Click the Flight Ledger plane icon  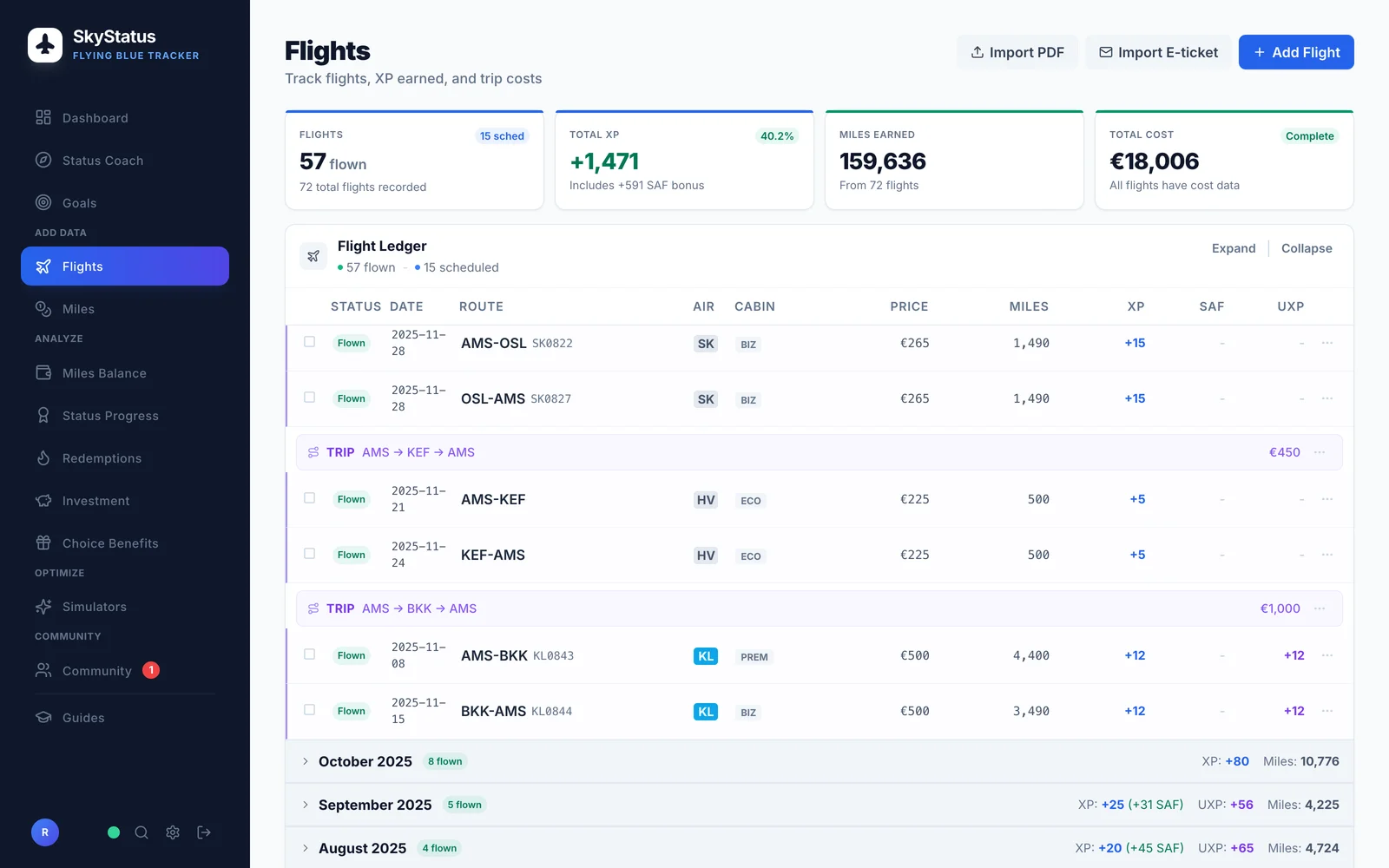click(x=313, y=256)
